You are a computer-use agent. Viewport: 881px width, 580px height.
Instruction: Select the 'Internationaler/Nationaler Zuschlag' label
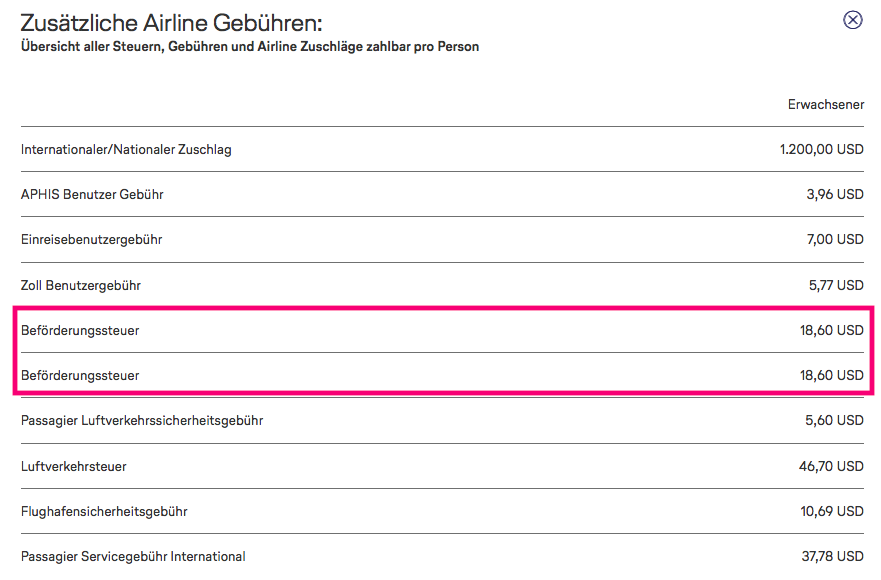tap(126, 150)
